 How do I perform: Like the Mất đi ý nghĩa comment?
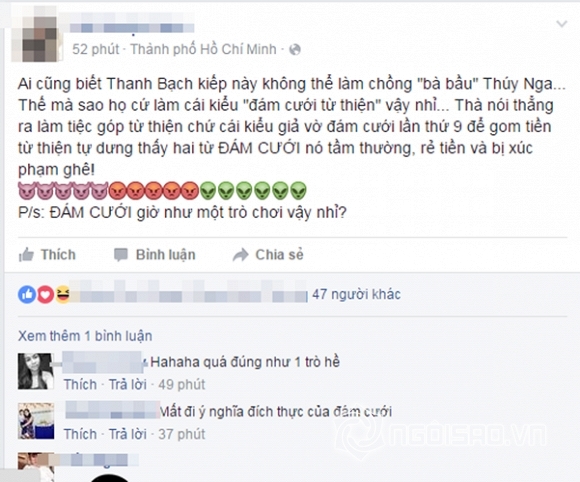click(80, 434)
